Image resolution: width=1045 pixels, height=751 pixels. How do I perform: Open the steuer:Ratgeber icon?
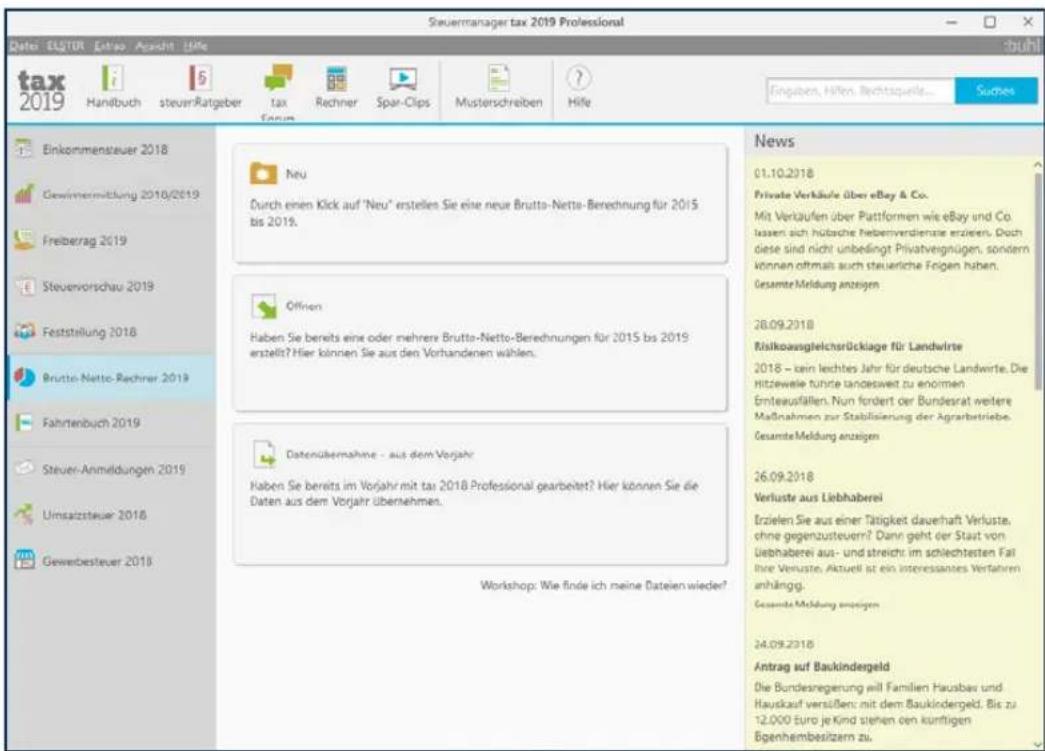pos(200,79)
